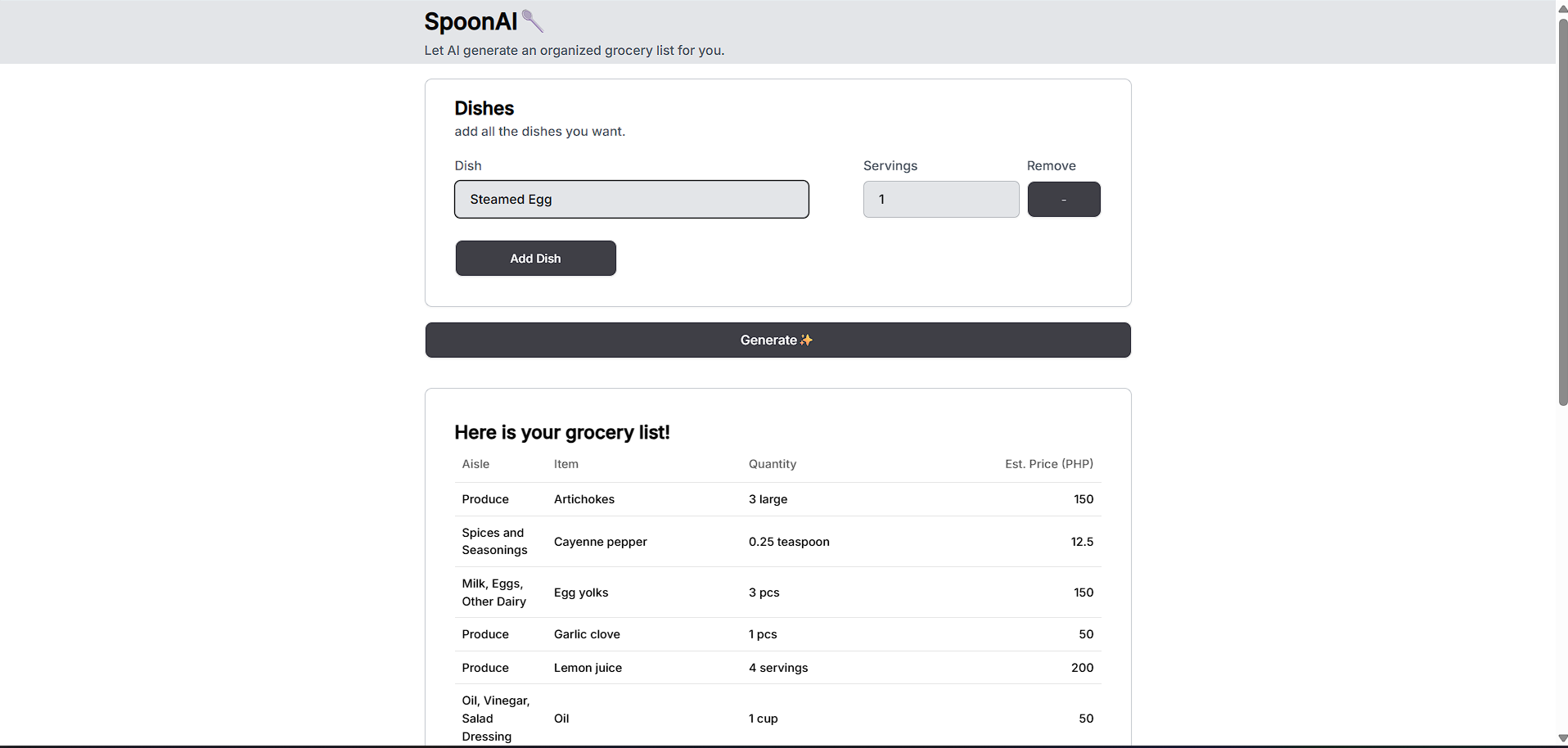This screenshot has height=748, width=1568.
Task: Click the vertical scrollbar thumb
Action: click(1562, 213)
